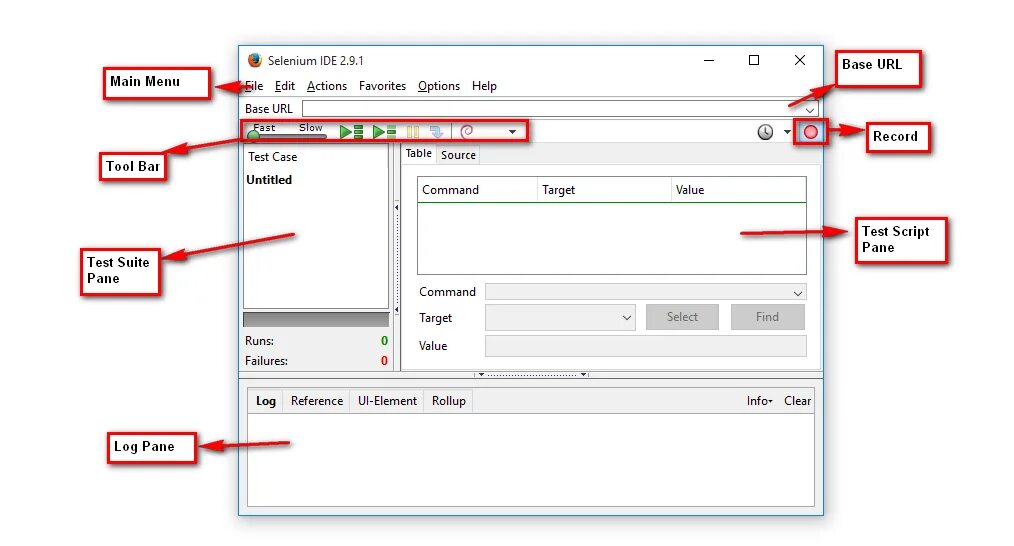The width and height of the screenshot is (1014, 546).
Task: Open the Options menu
Action: tap(438, 86)
